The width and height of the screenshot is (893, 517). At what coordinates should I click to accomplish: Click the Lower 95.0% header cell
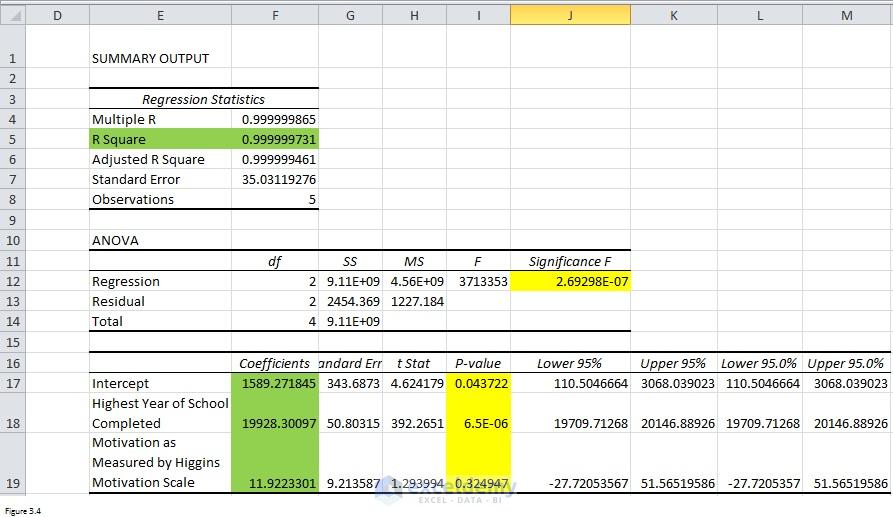pos(760,363)
